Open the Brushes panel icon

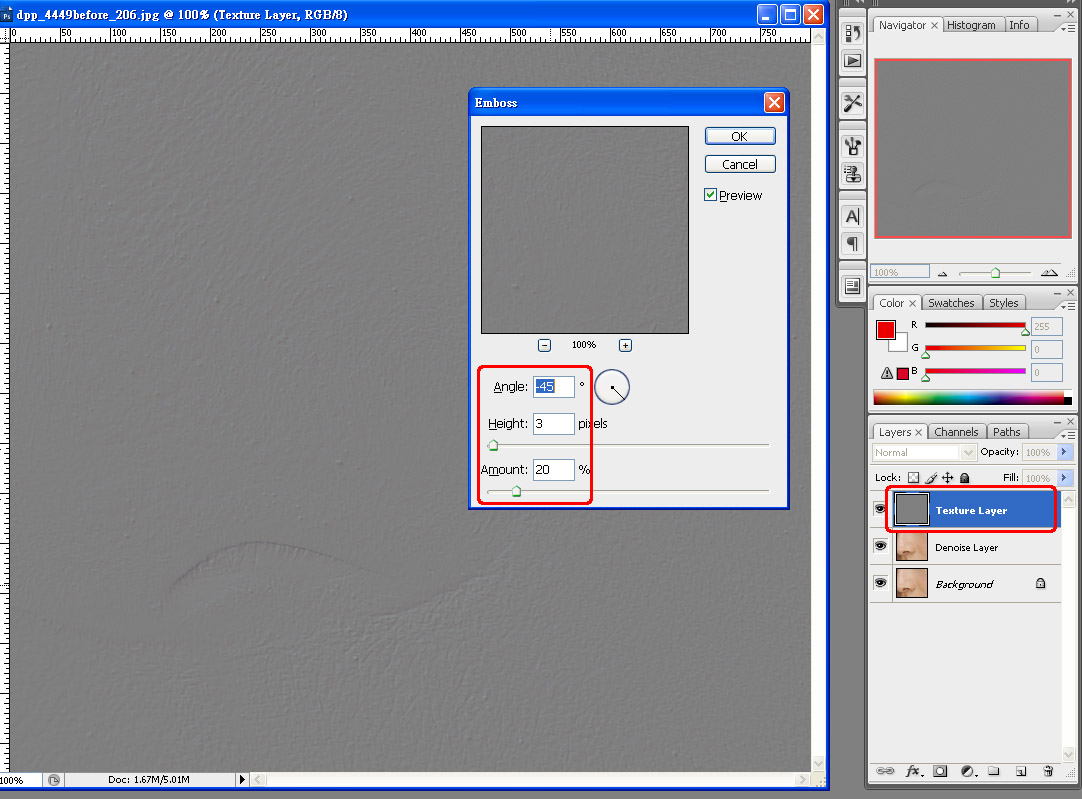click(852, 147)
